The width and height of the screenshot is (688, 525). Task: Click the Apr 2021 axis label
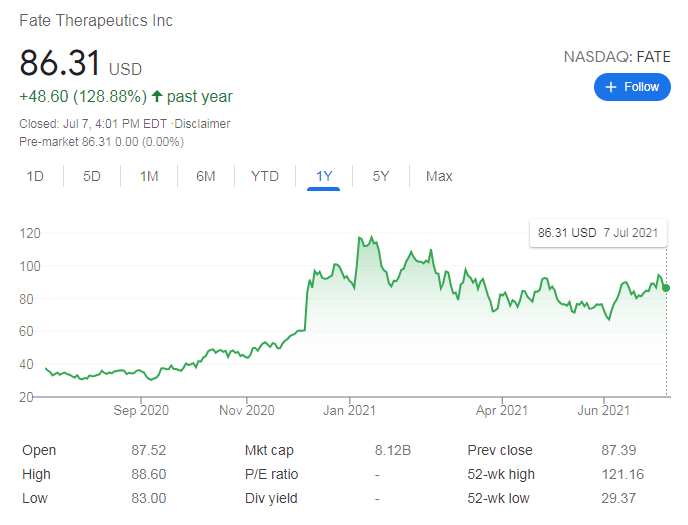(x=502, y=411)
